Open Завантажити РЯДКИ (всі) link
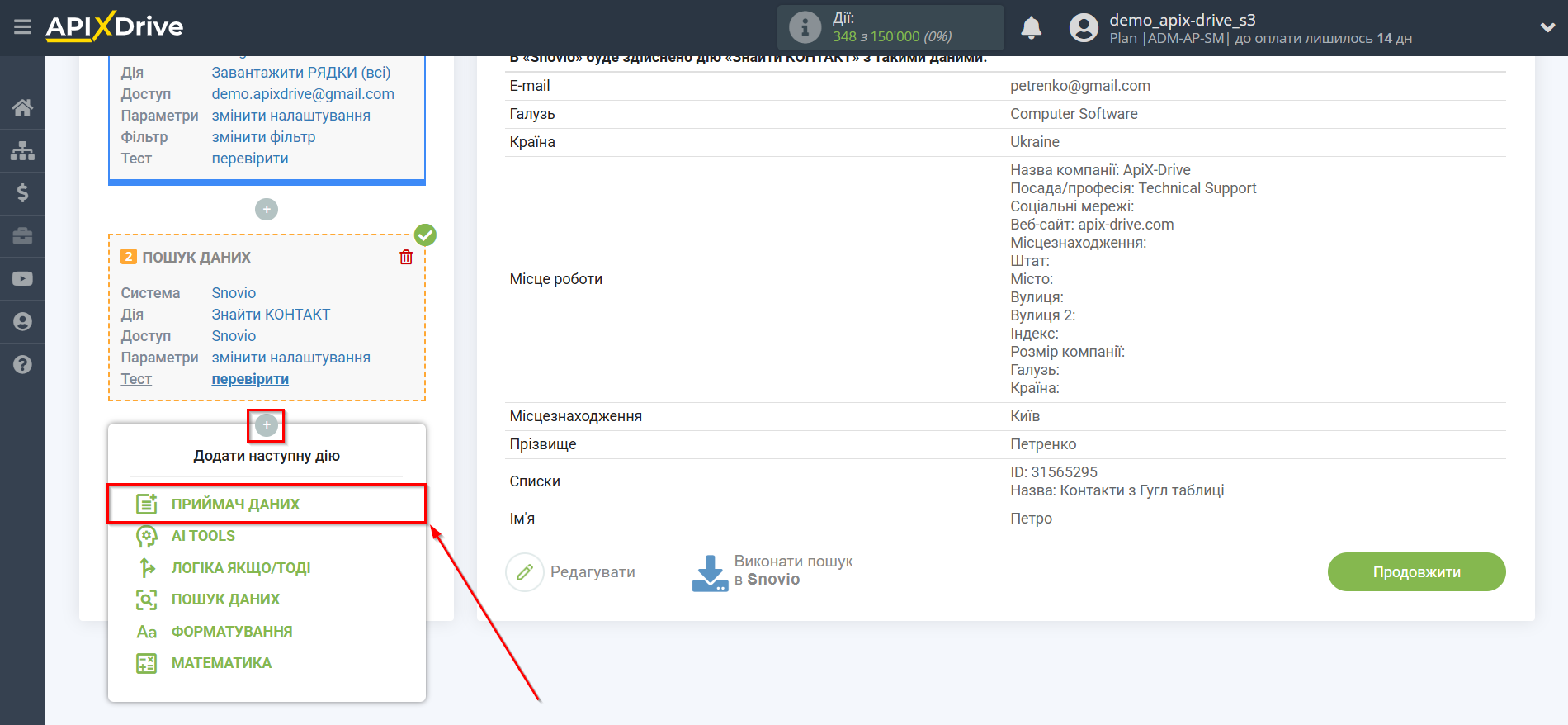Screen dimensions: 1568x725 301,73
